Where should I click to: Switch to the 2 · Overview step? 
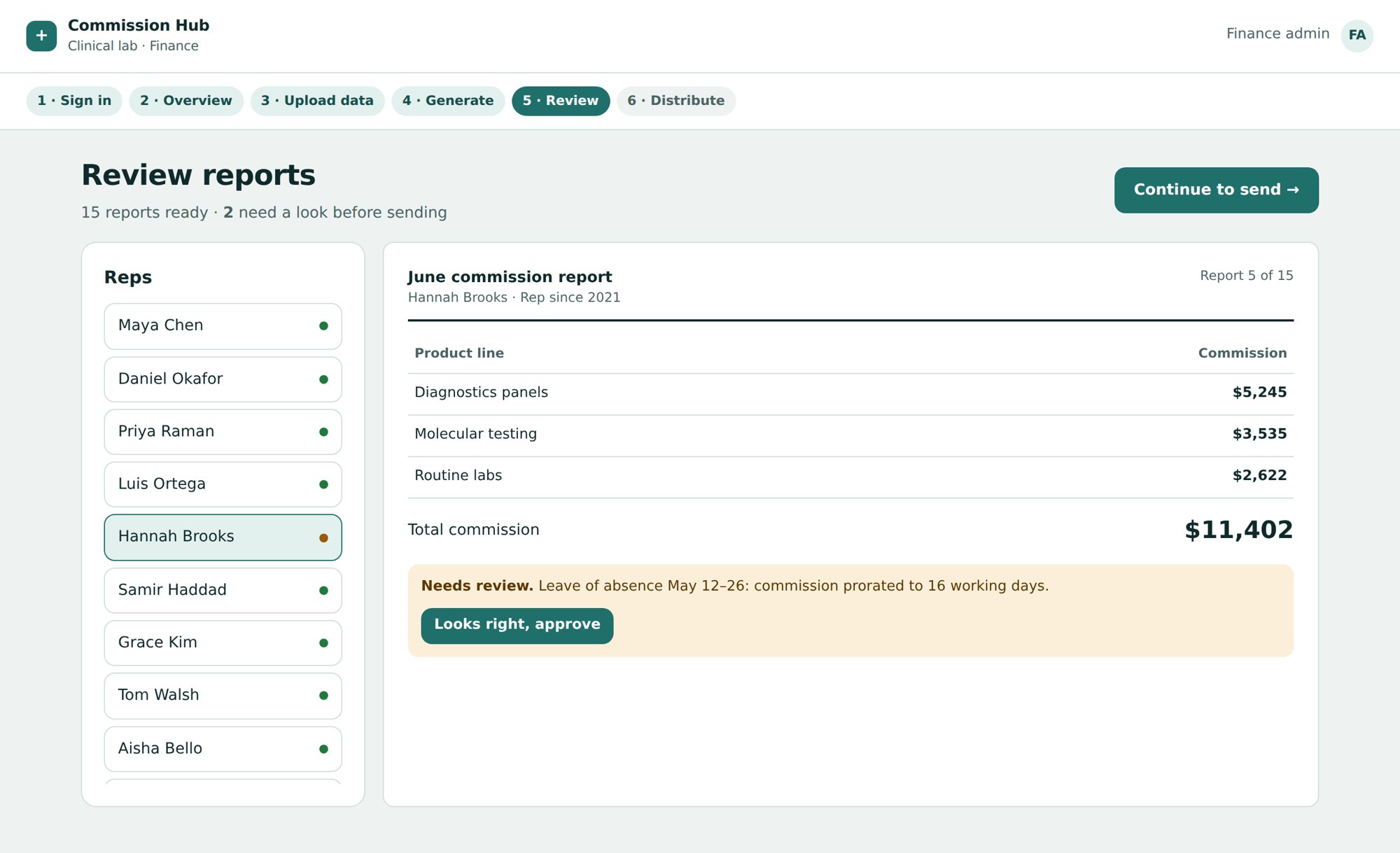click(186, 101)
